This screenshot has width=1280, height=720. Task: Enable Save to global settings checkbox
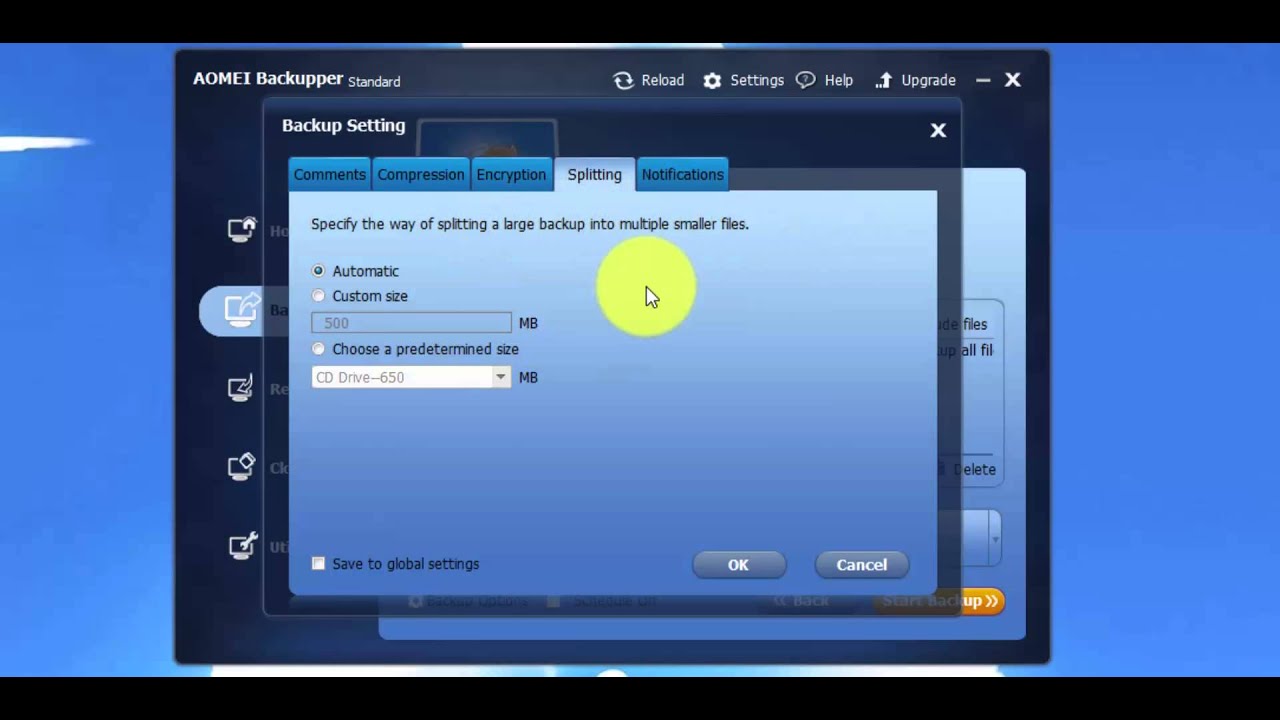tap(318, 564)
